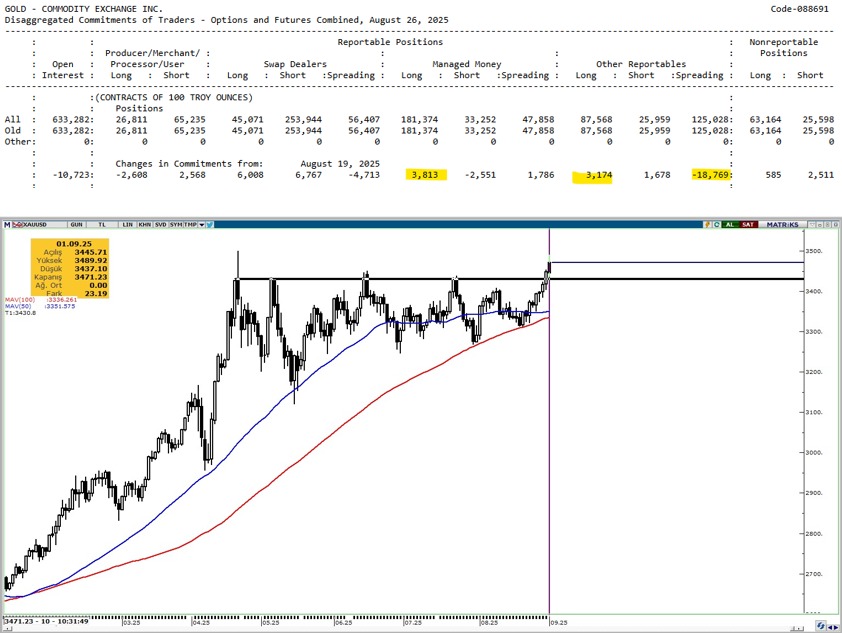Toggle the KHN button in chart toolbar
Image resolution: width=842 pixels, height=633 pixels.
coord(145,224)
